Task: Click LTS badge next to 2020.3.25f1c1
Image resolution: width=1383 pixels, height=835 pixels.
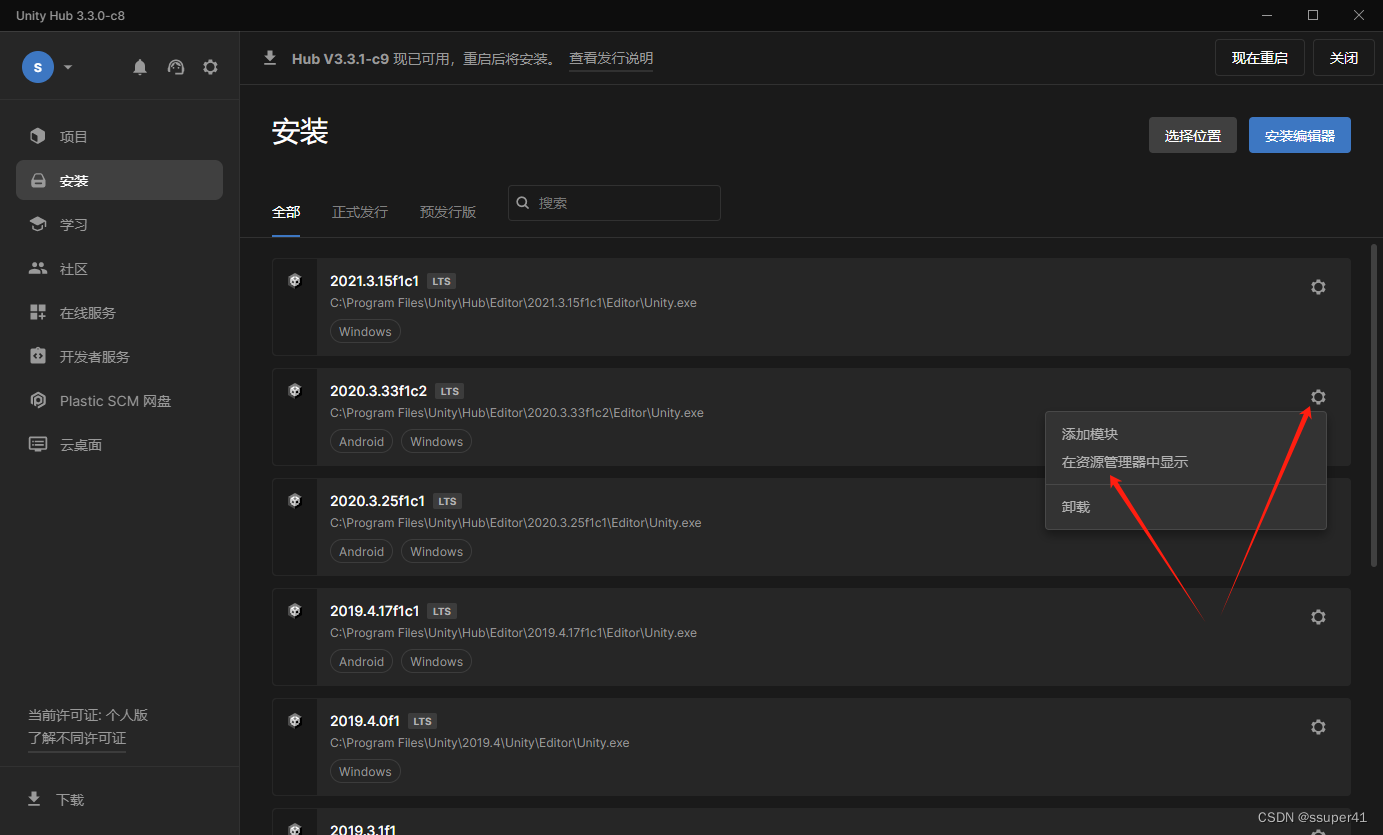Action: pyautogui.click(x=447, y=502)
